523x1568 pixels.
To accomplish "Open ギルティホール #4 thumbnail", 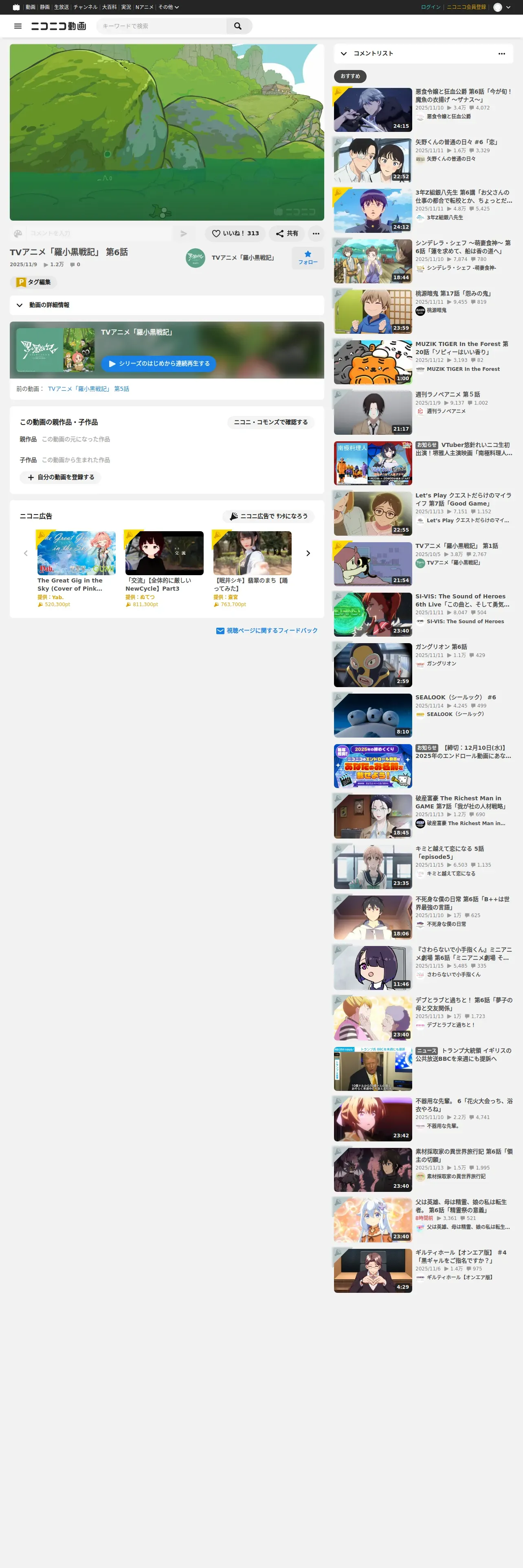I will coord(373,1271).
